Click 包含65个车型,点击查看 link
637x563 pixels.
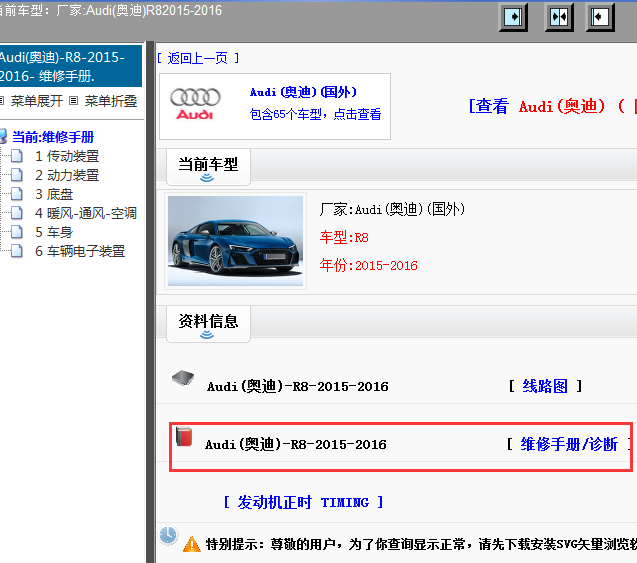(x=315, y=114)
